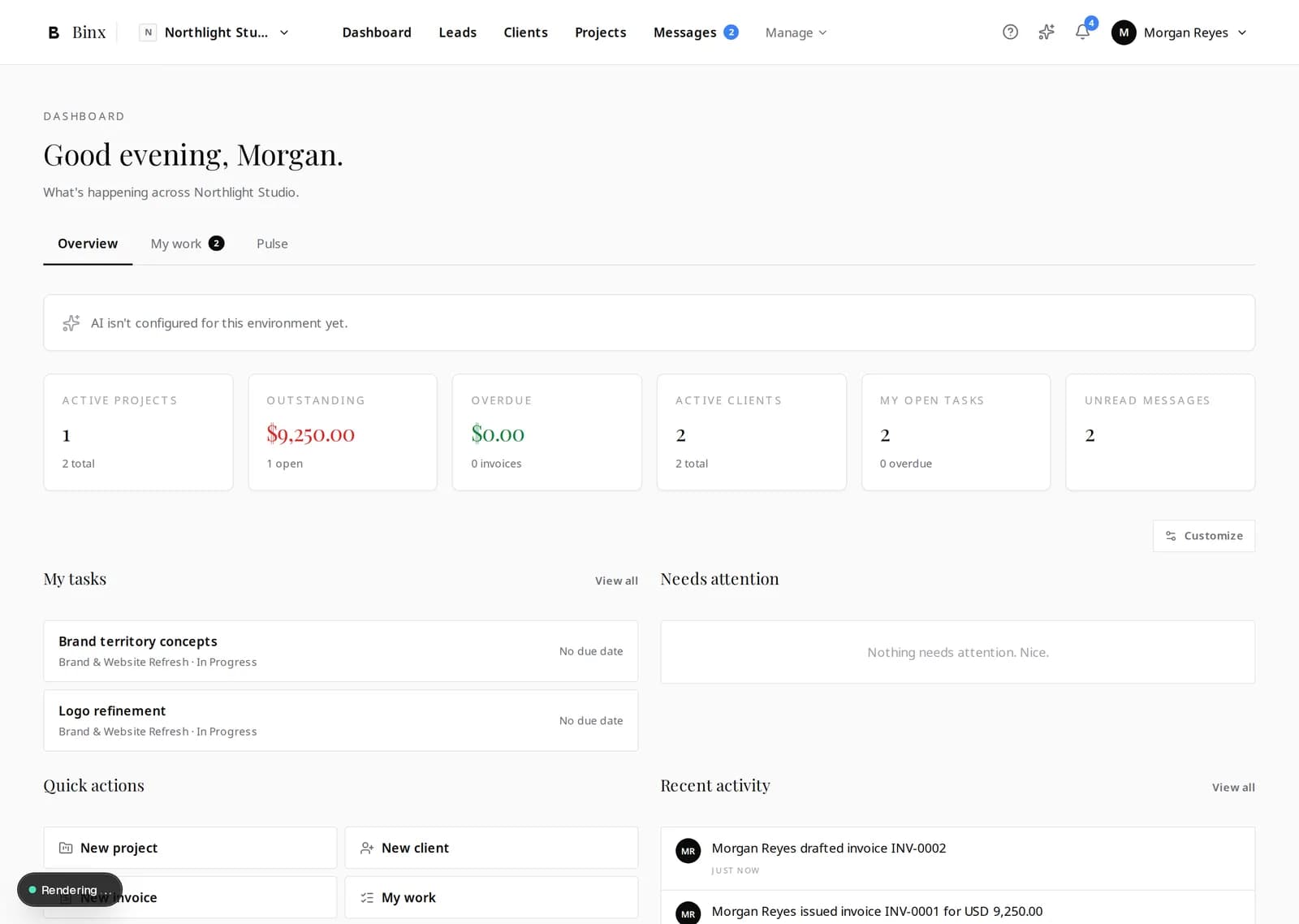Click the sparkle icon in AI banner
1299x924 pixels.
[71, 323]
